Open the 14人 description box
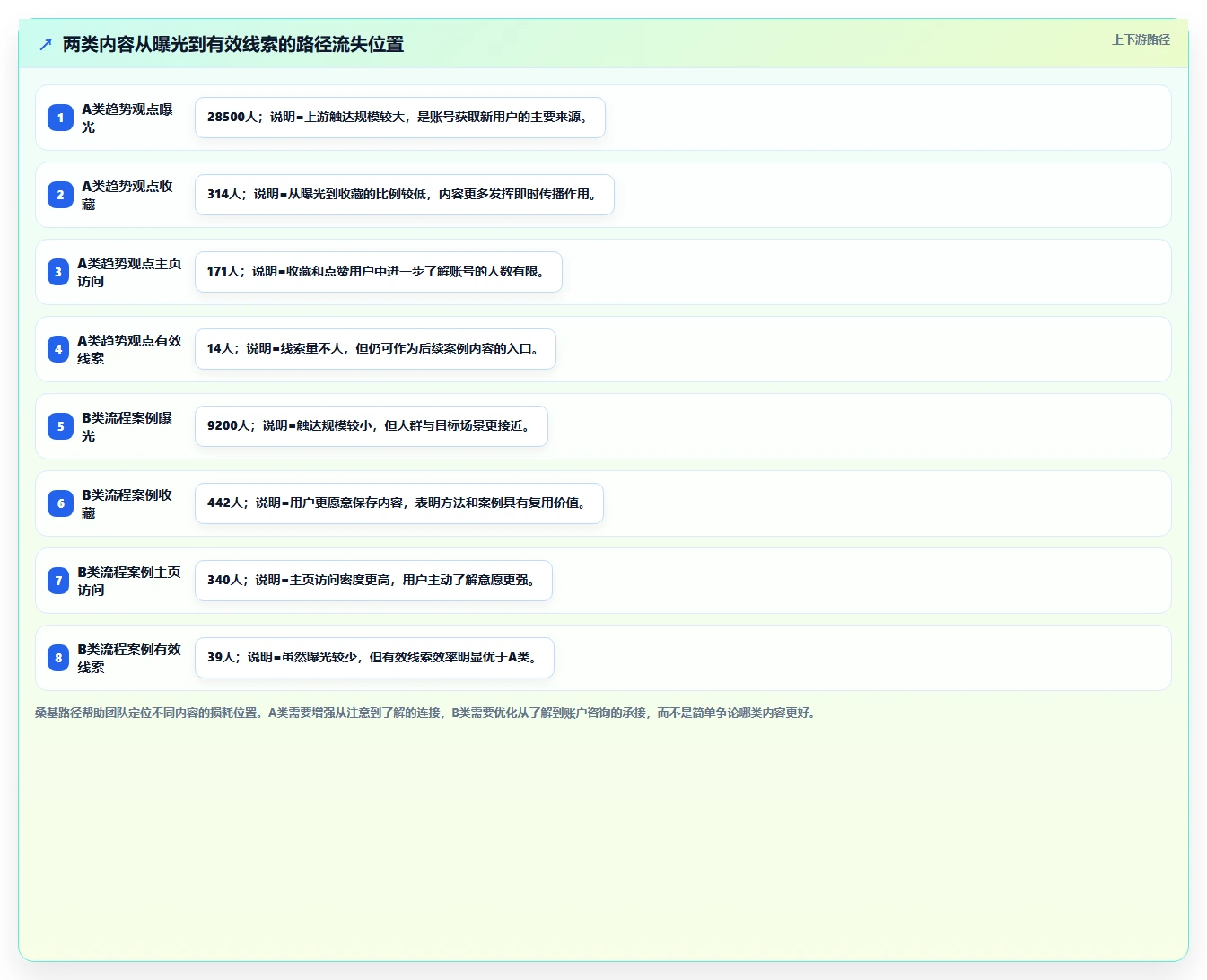Viewport: 1207px width, 980px height. click(x=375, y=349)
